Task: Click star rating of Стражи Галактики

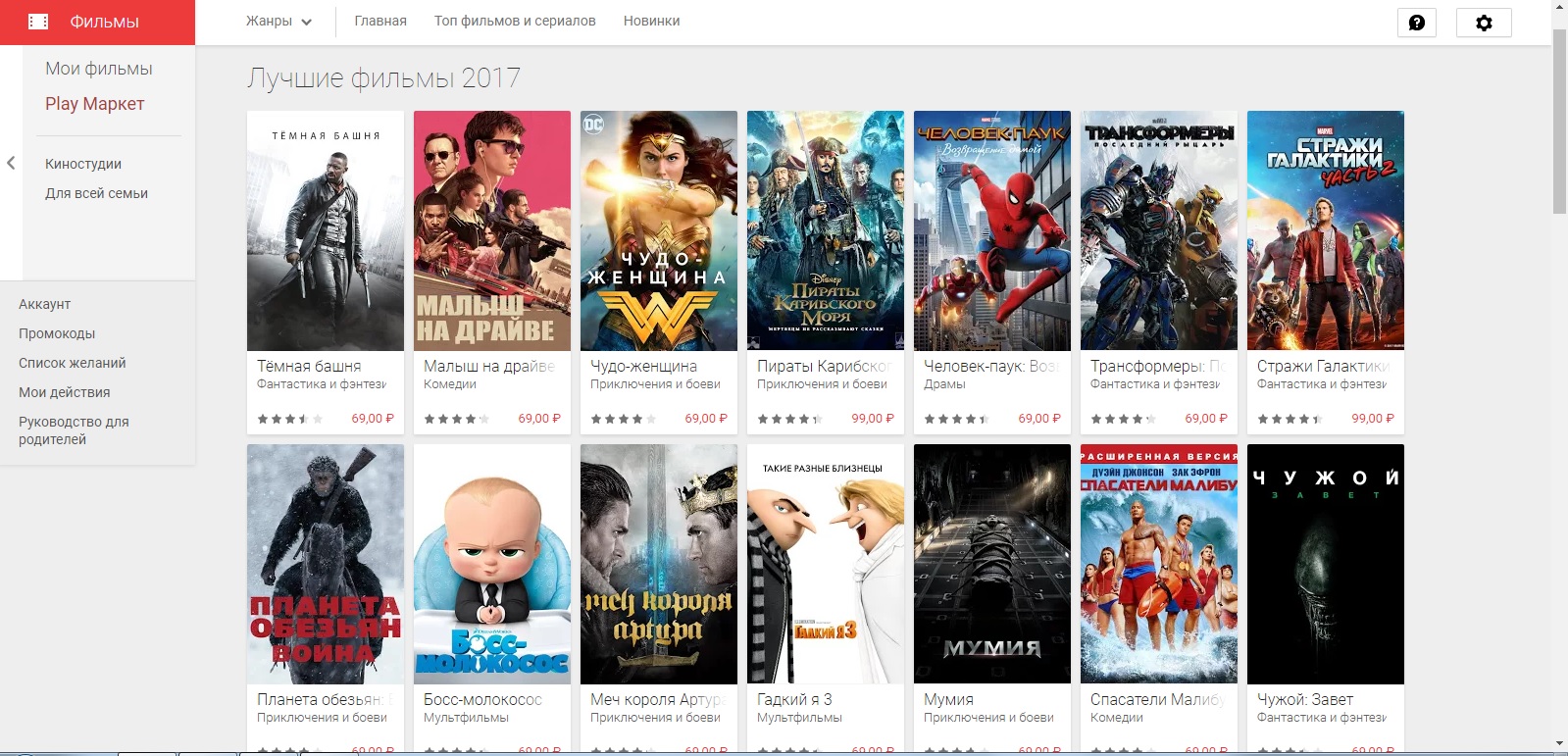Action: click(x=1290, y=419)
